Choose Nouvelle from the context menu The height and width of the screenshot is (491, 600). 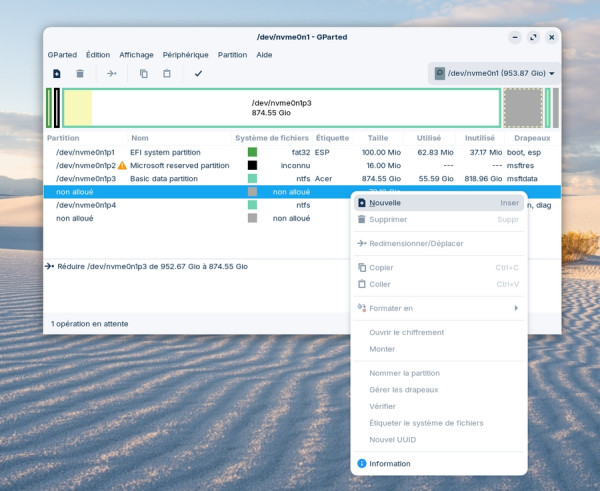point(385,202)
